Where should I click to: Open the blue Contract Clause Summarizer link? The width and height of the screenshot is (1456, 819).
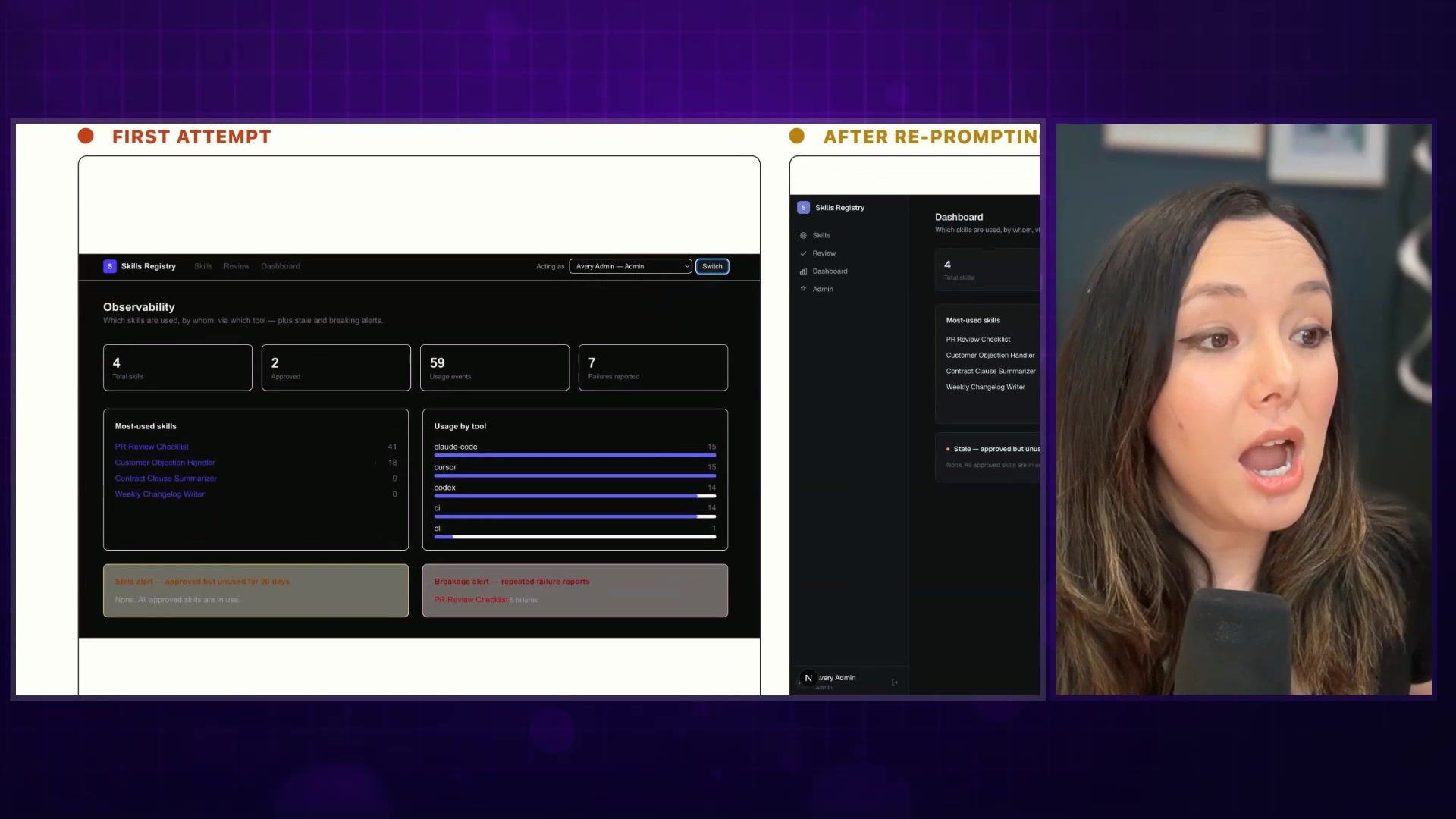tap(165, 479)
